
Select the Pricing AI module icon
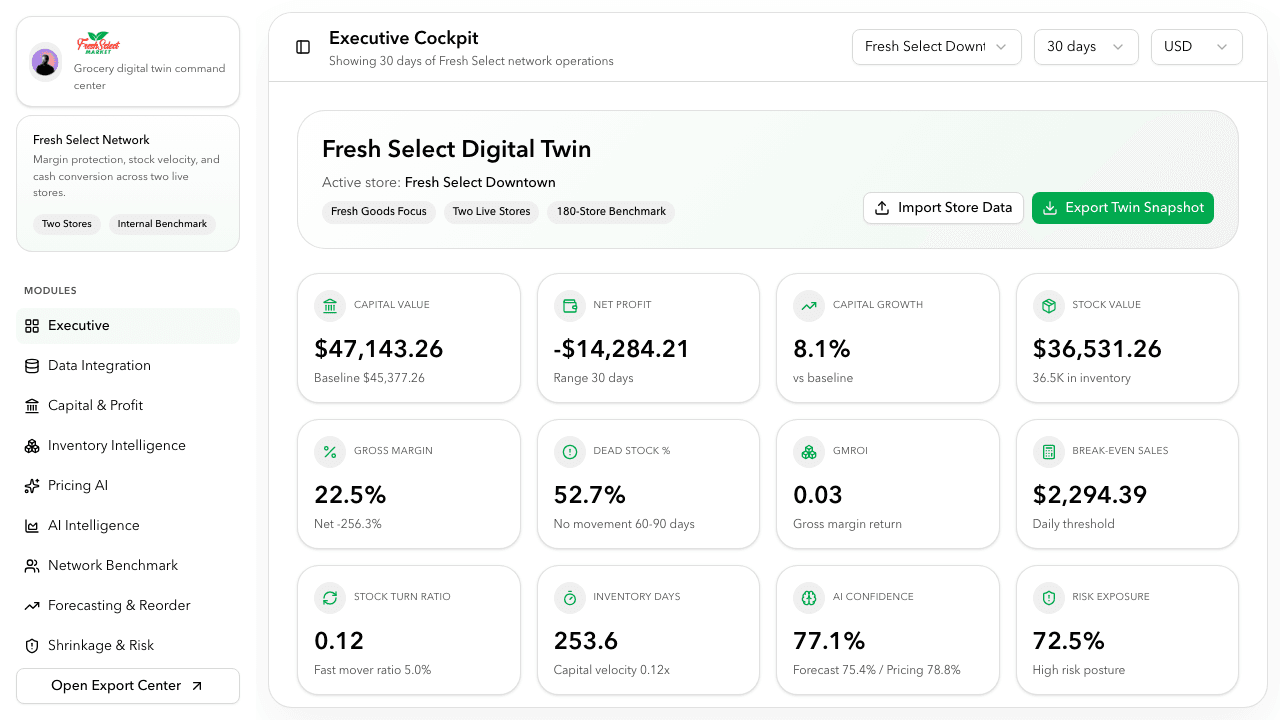point(31,485)
